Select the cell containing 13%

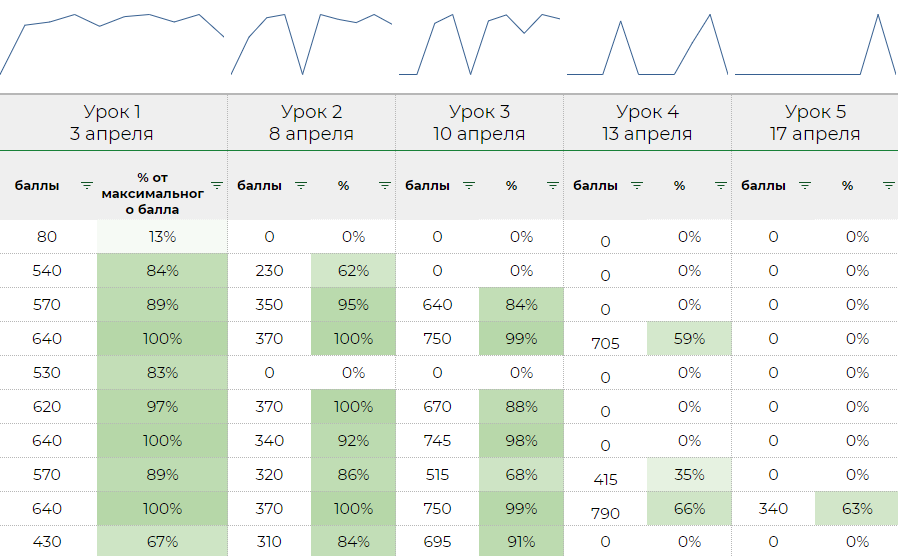[x=162, y=237]
